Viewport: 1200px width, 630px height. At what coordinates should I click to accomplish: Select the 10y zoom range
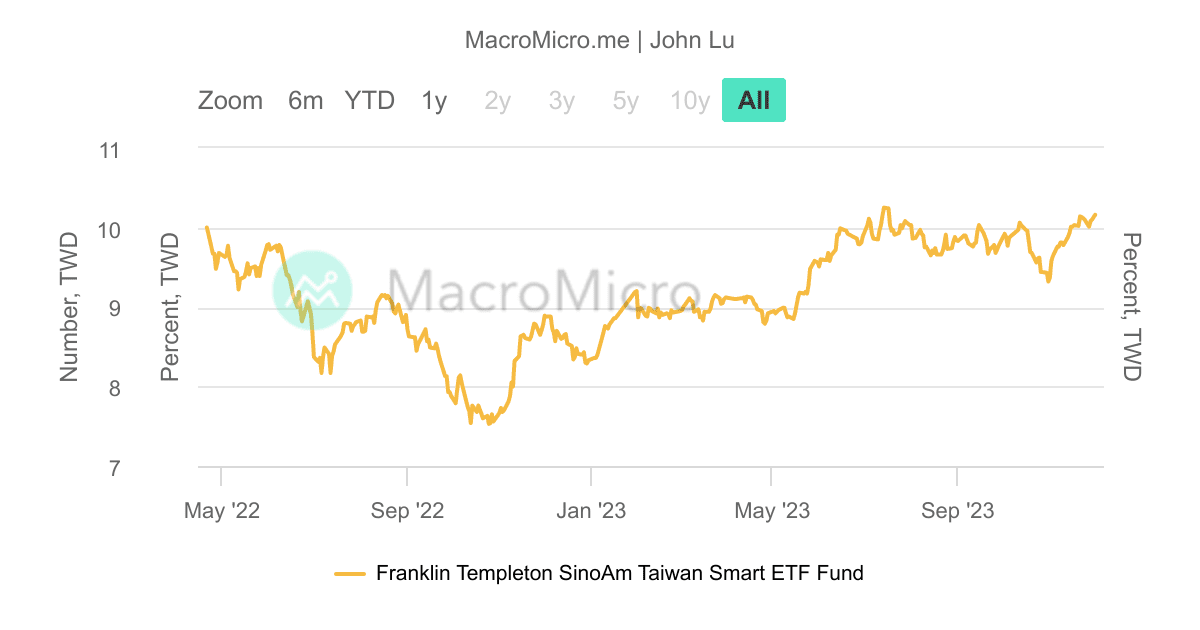[689, 100]
